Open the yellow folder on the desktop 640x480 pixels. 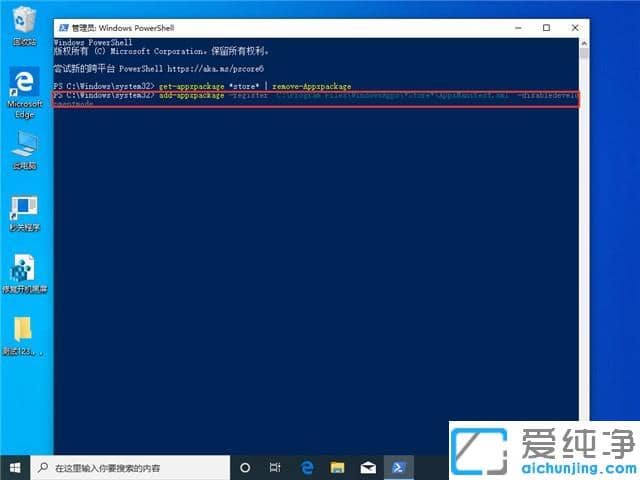point(23,335)
